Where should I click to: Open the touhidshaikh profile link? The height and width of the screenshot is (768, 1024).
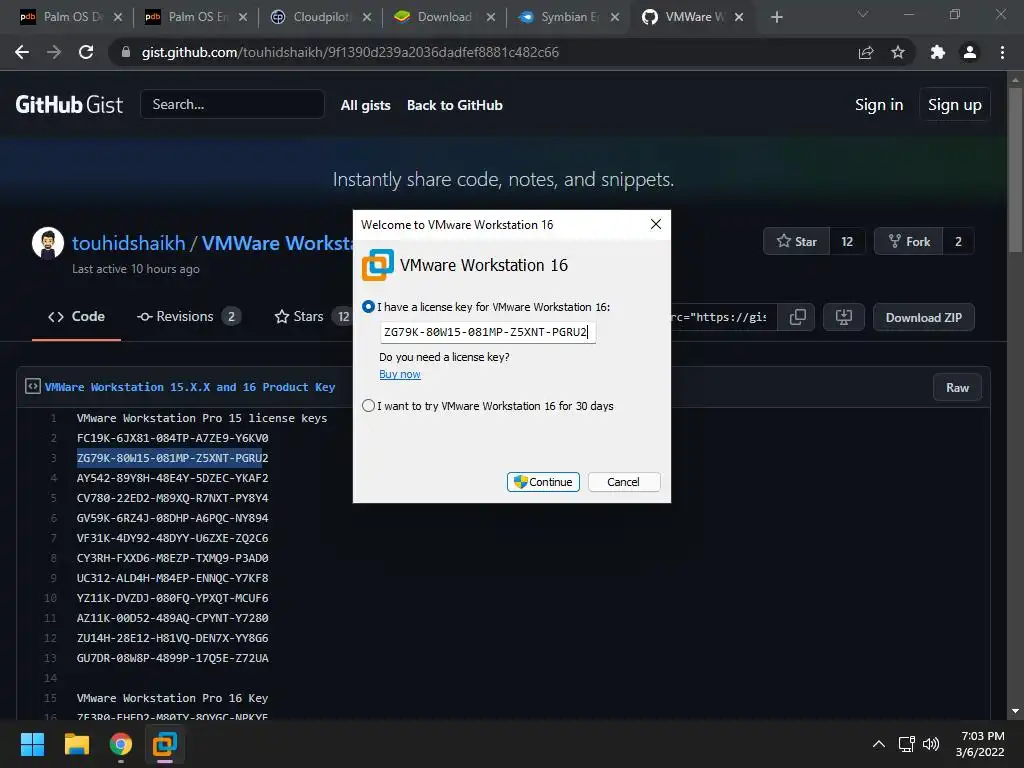pos(129,243)
